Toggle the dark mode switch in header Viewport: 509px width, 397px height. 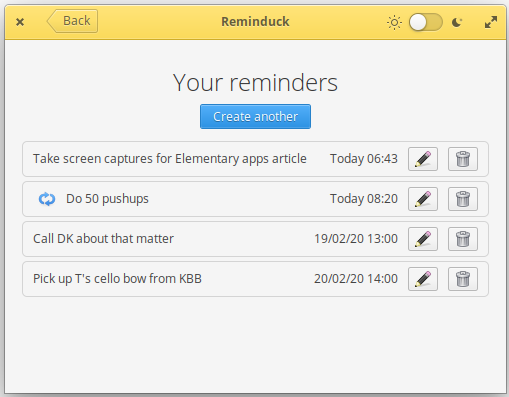(x=426, y=22)
